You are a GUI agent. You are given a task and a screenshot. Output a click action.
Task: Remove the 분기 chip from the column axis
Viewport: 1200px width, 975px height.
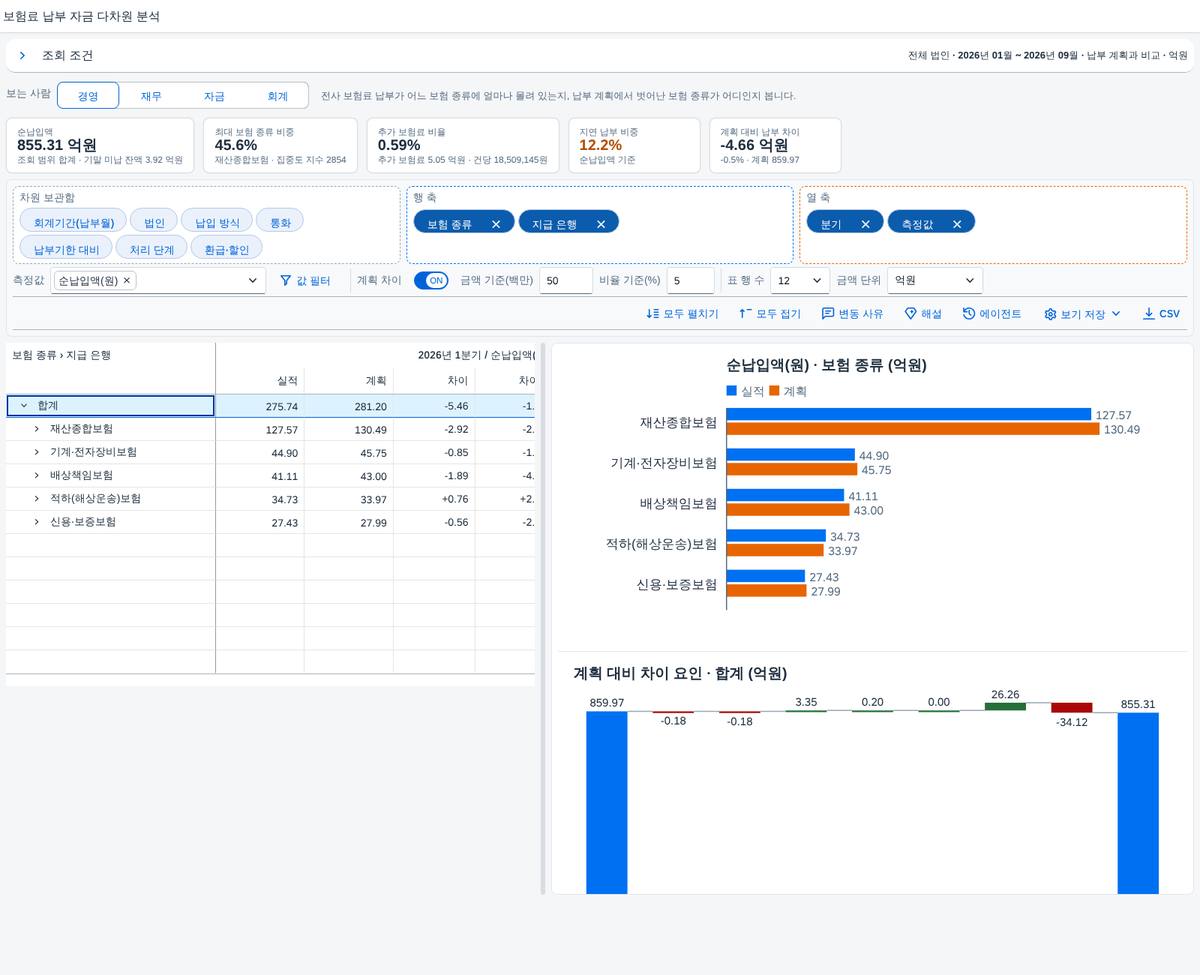(865, 224)
